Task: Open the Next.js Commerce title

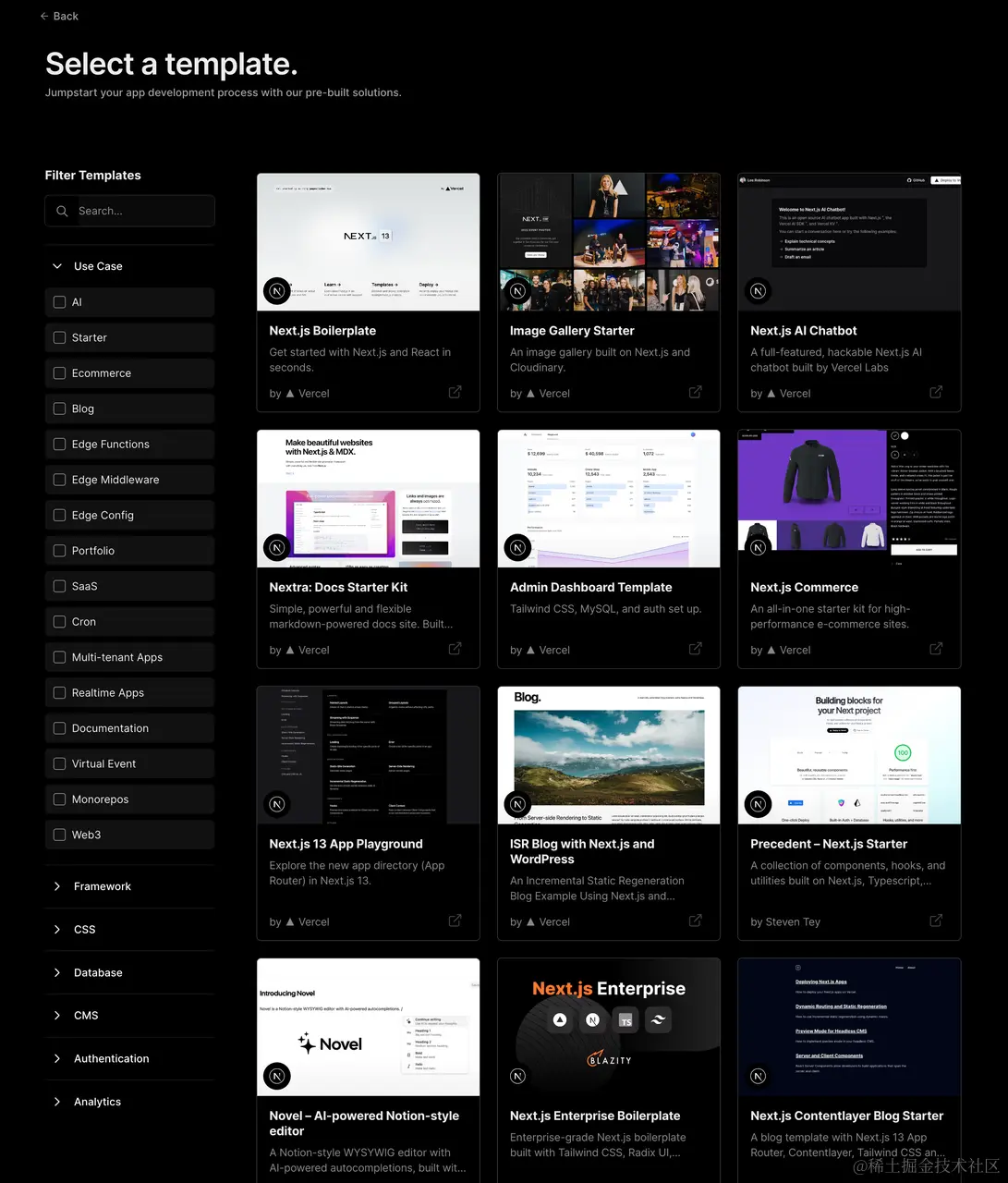Action: click(805, 588)
